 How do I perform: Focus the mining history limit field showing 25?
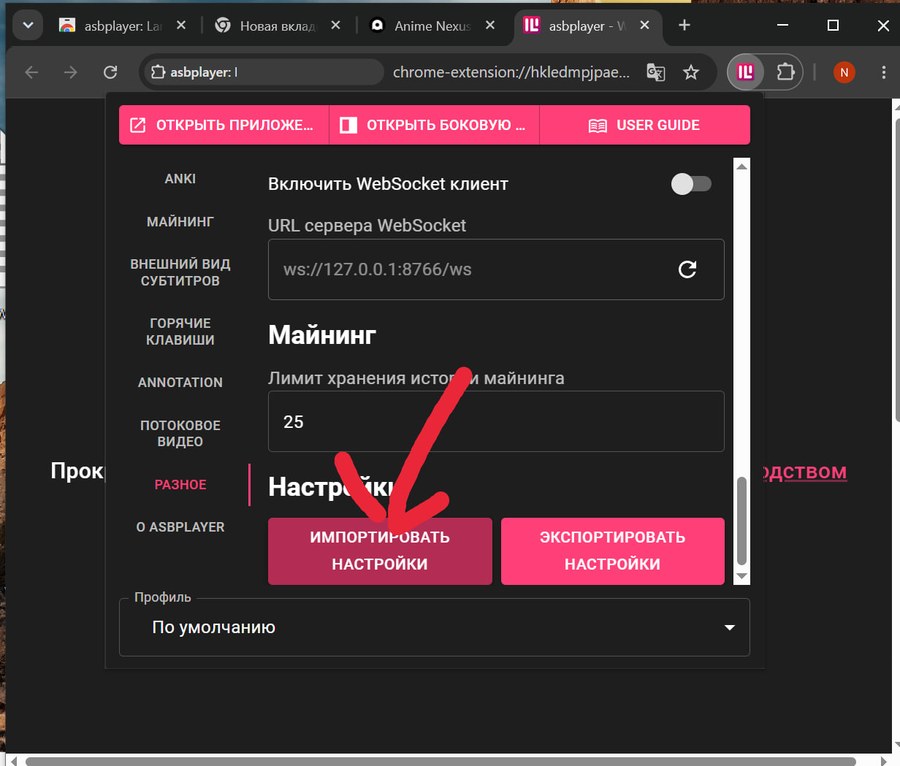pyautogui.click(x=496, y=422)
